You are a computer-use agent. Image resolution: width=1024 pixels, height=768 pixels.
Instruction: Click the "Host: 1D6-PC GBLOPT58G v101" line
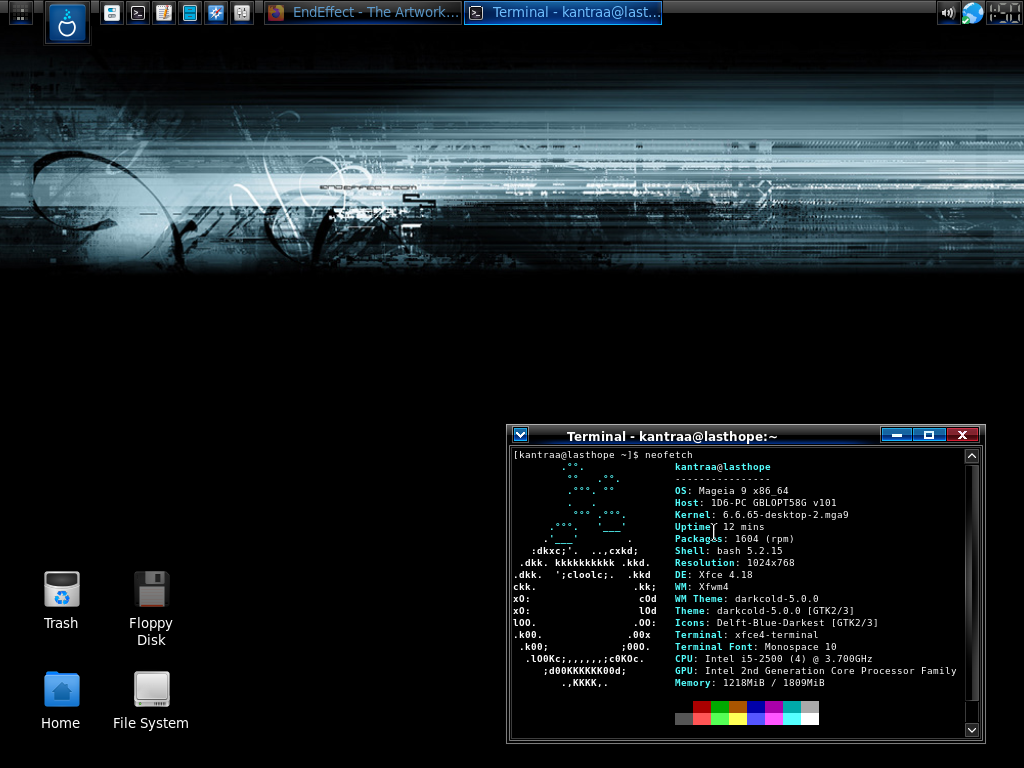[756, 503]
